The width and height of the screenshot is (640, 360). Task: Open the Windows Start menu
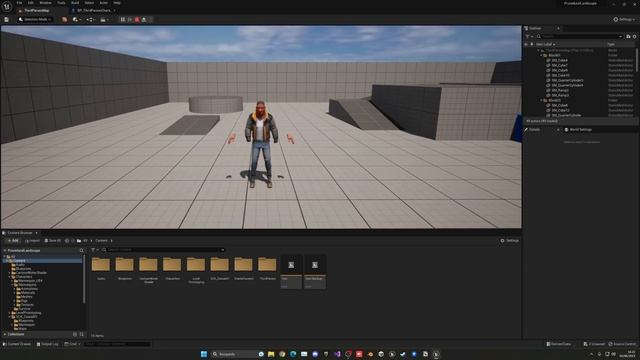204,354
